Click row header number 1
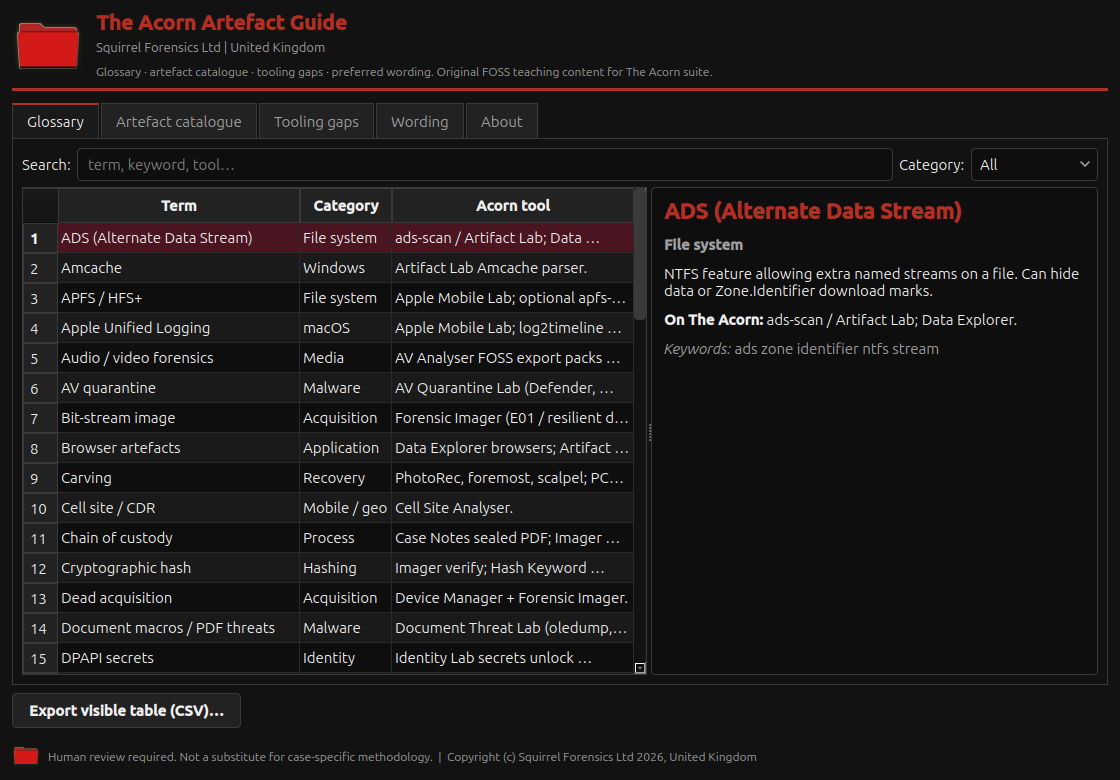1120x780 pixels. click(x=40, y=238)
